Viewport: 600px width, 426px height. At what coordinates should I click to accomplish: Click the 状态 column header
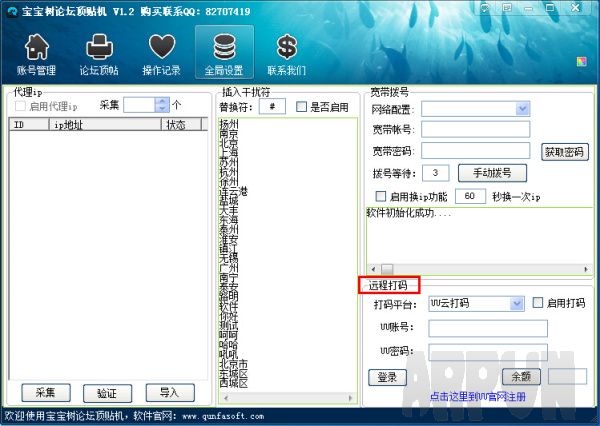pyautogui.click(x=181, y=124)
